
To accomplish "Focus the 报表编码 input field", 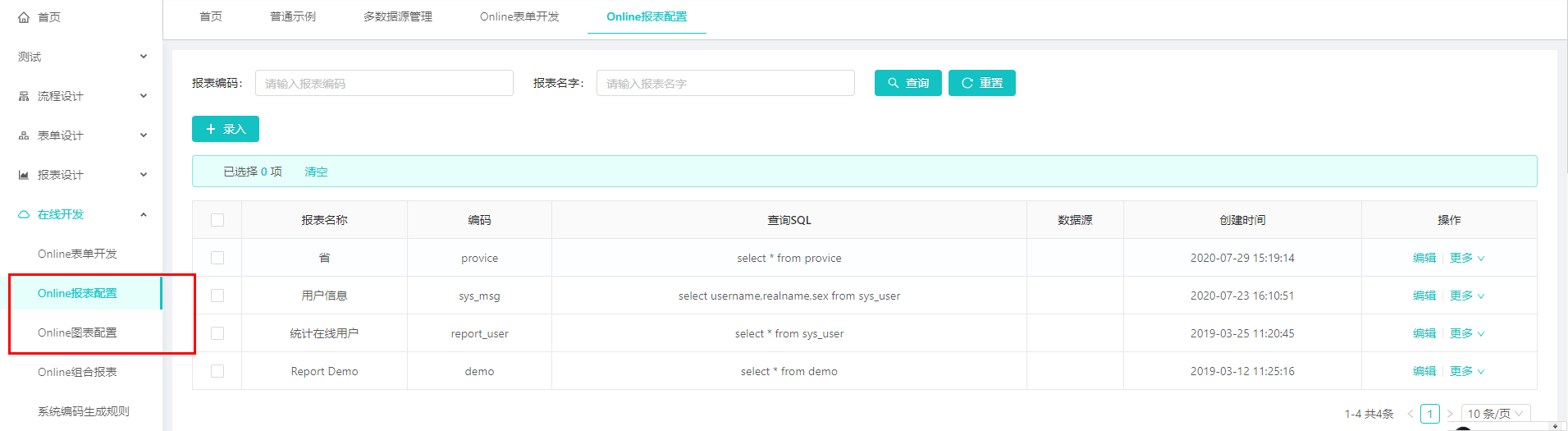I will point(384,83).
